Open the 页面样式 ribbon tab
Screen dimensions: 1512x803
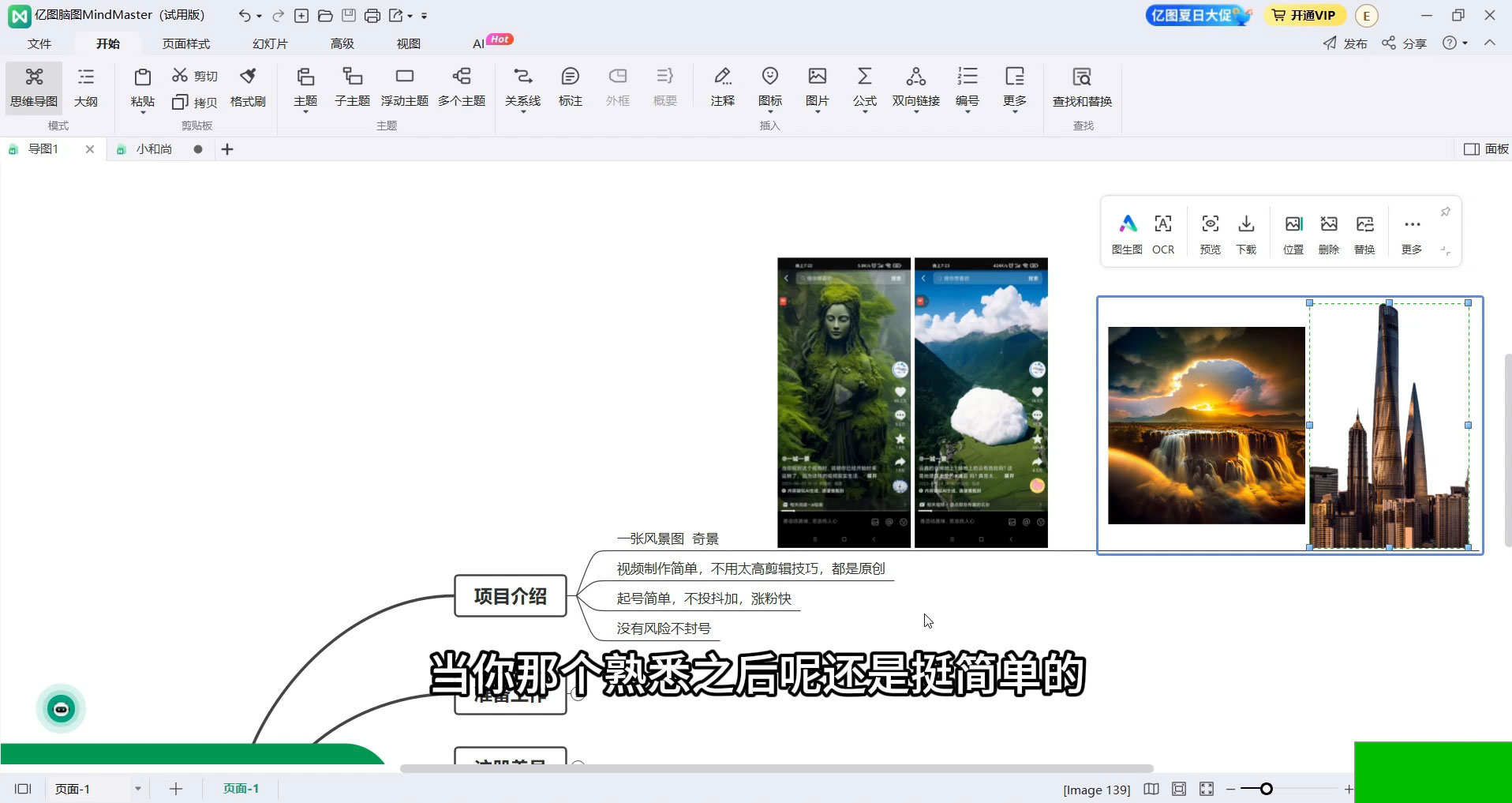pyautogui.click(x=186, y=43)
